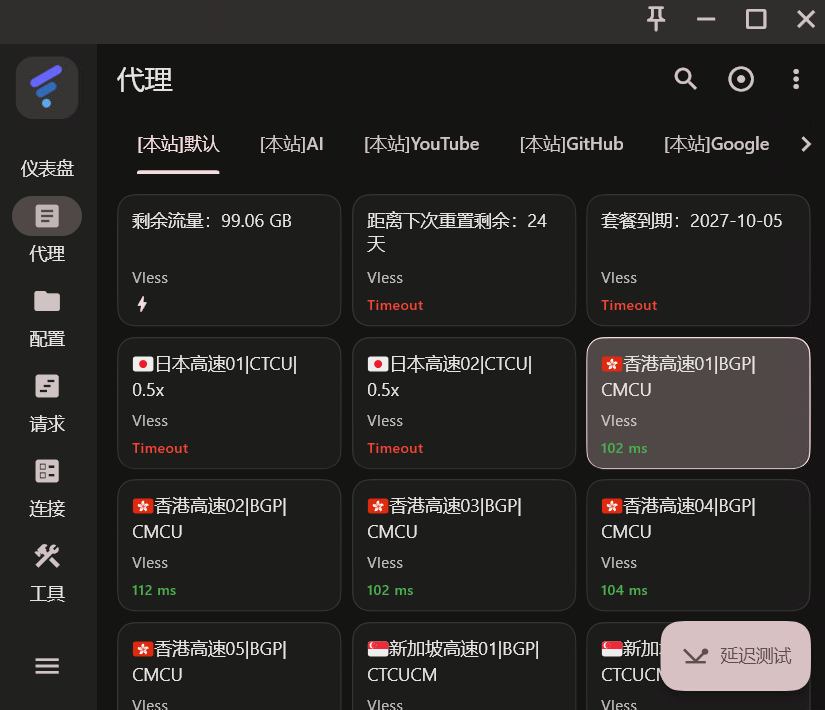Switch to the [本站]默认 tab
This screenshot has height=710, width=825.
tap(178, 144)
